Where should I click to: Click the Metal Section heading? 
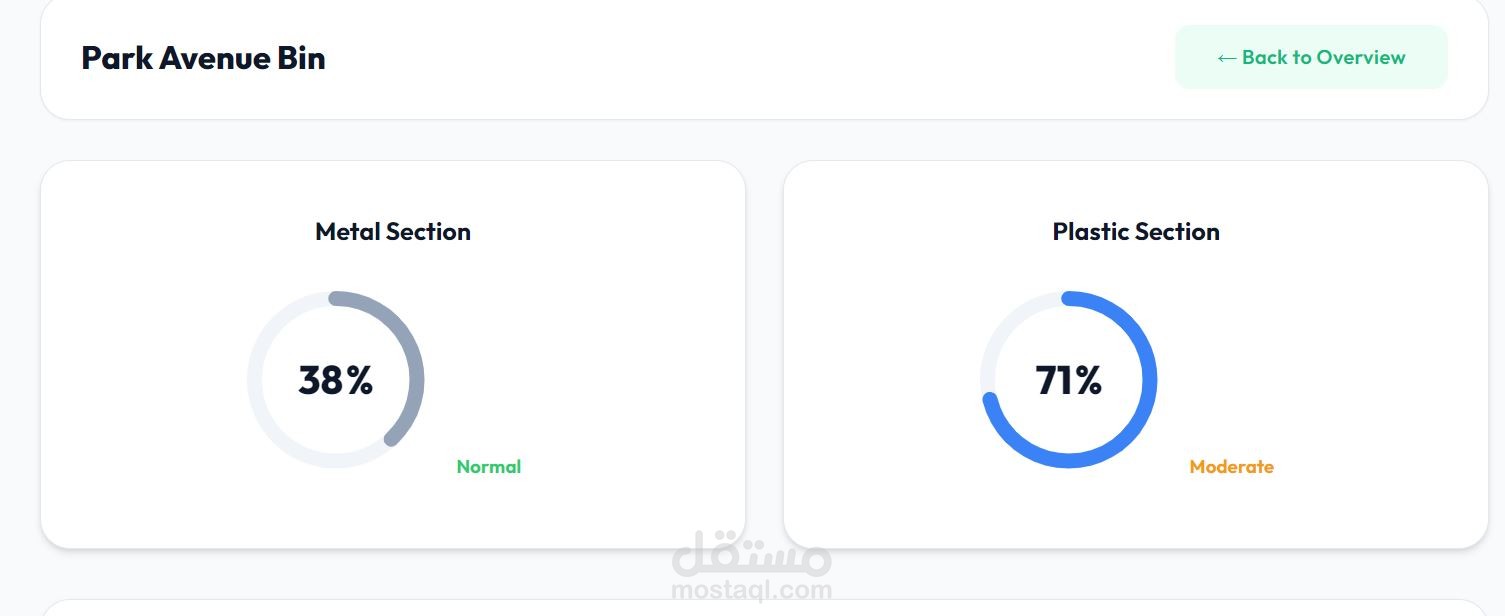pyautogui.click(x=392, y=232)
